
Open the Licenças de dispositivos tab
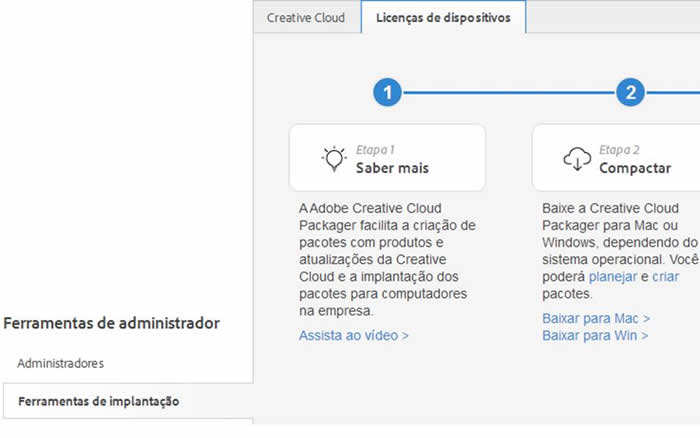coord(443,18)
